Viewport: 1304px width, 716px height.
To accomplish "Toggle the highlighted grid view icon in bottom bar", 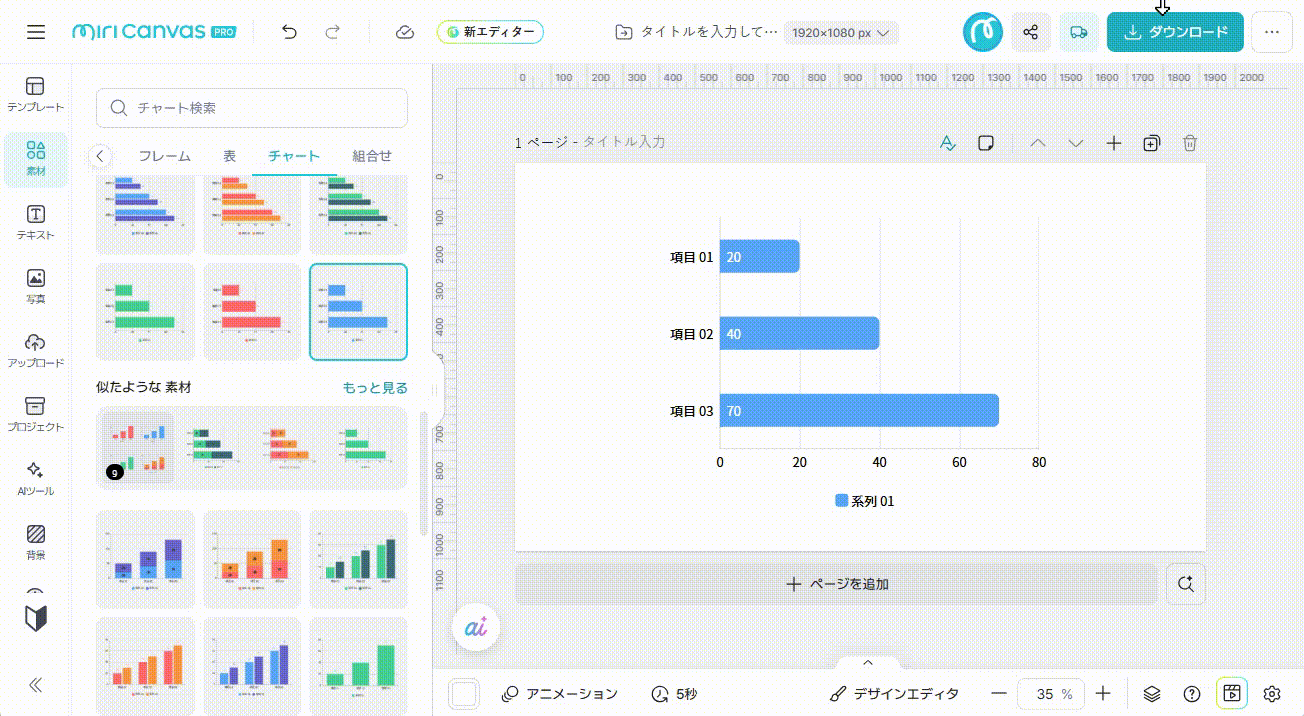I will (x=1232, y=694).
